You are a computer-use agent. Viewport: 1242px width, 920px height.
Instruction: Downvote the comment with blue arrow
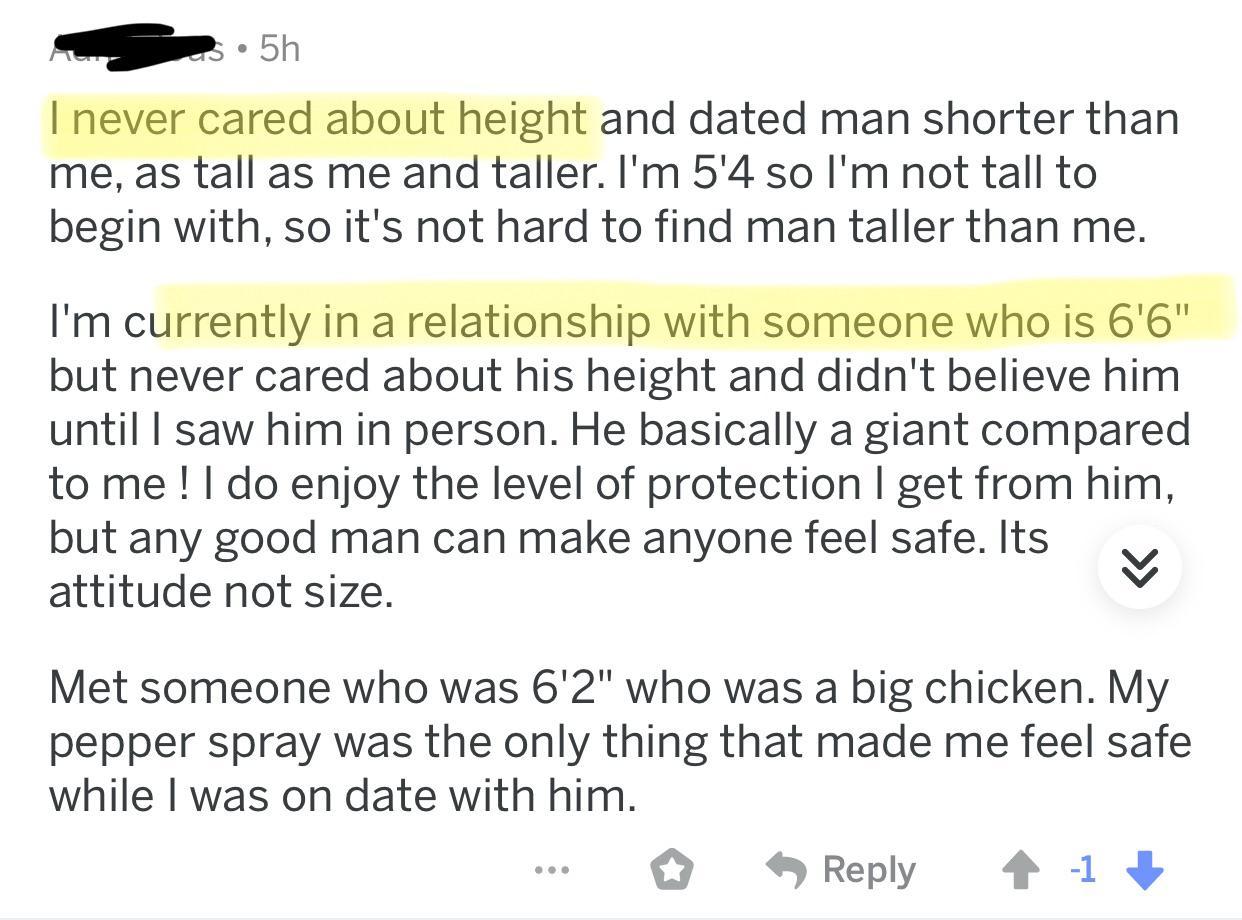click(1145, 870)
